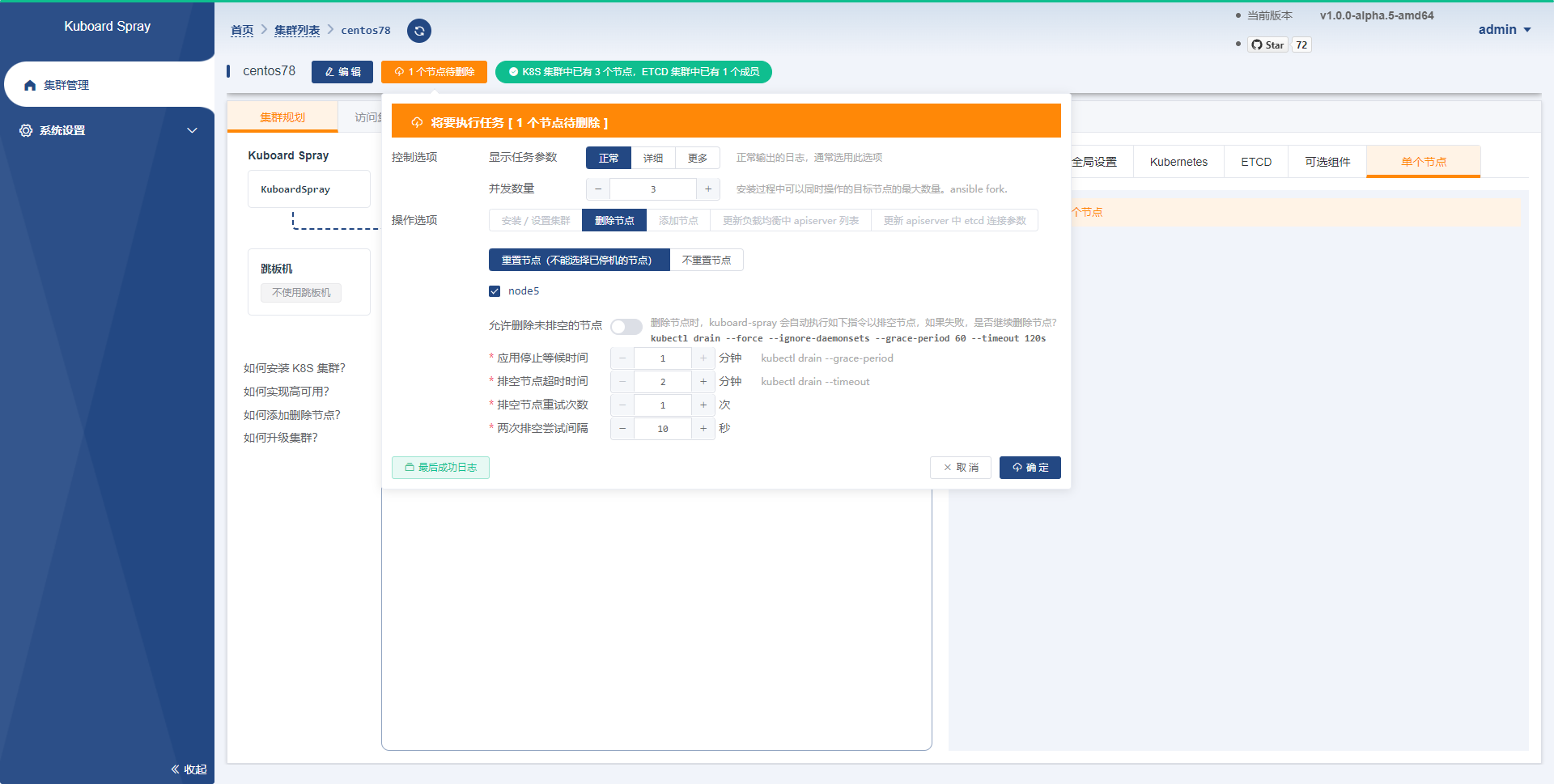Screen dimensions: 1554x784
Task: Decrease 排空节点超时时间 value
Action: point(622,382)
